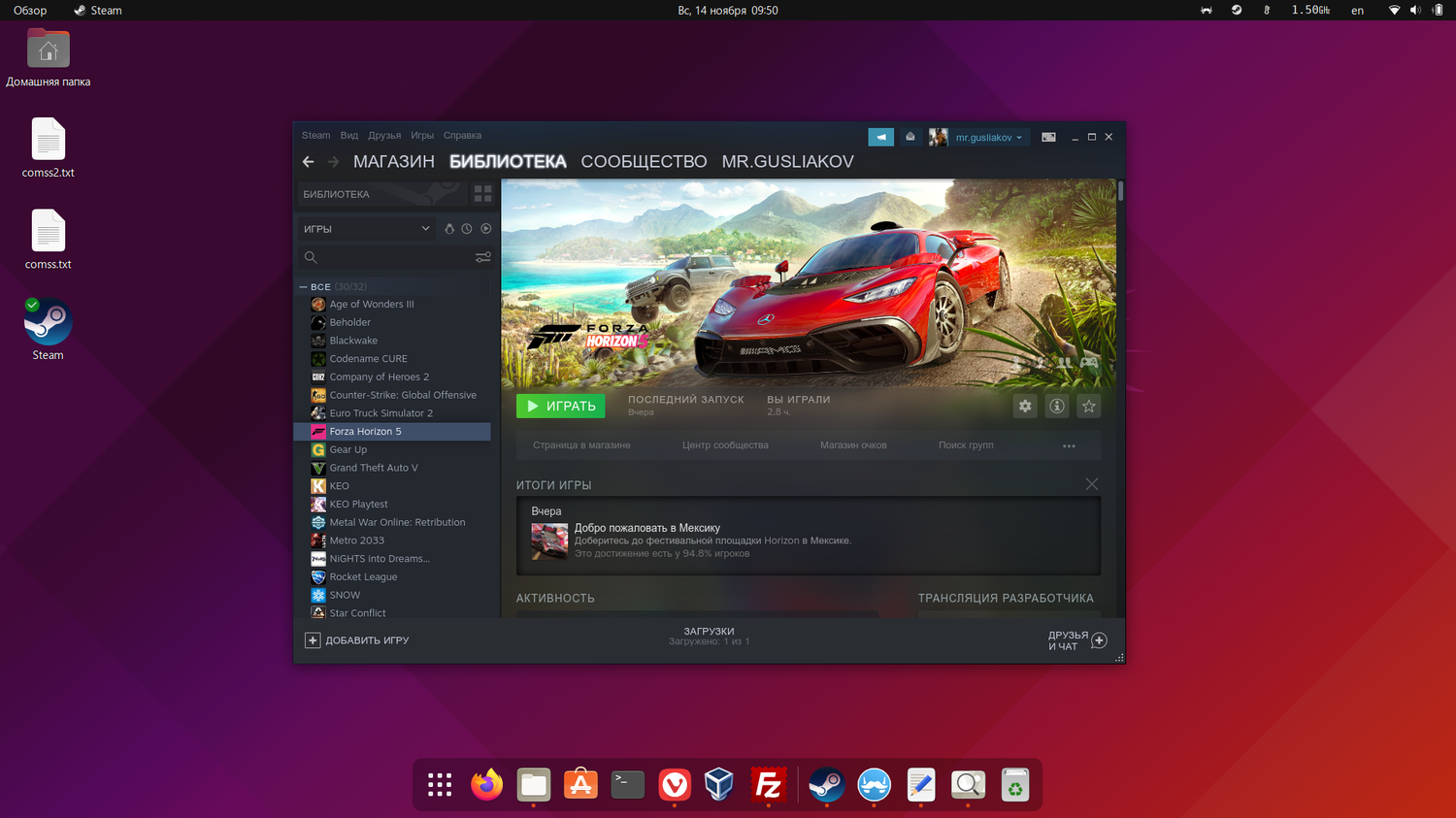Show applications grid in the dock

coord(440,784)
